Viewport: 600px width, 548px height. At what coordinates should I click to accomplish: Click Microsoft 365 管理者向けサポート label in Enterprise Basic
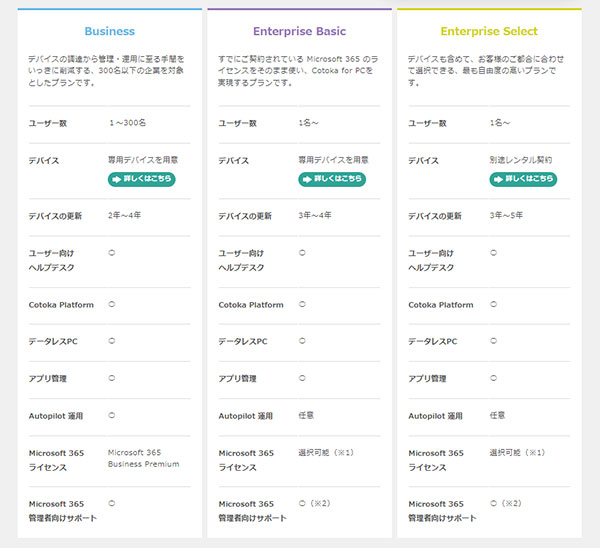click(x=253, y=511)
